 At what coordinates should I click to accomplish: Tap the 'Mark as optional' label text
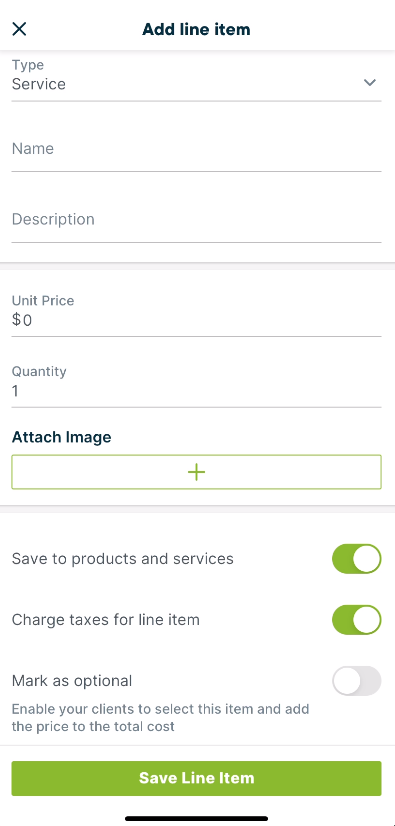pos(72,681)
